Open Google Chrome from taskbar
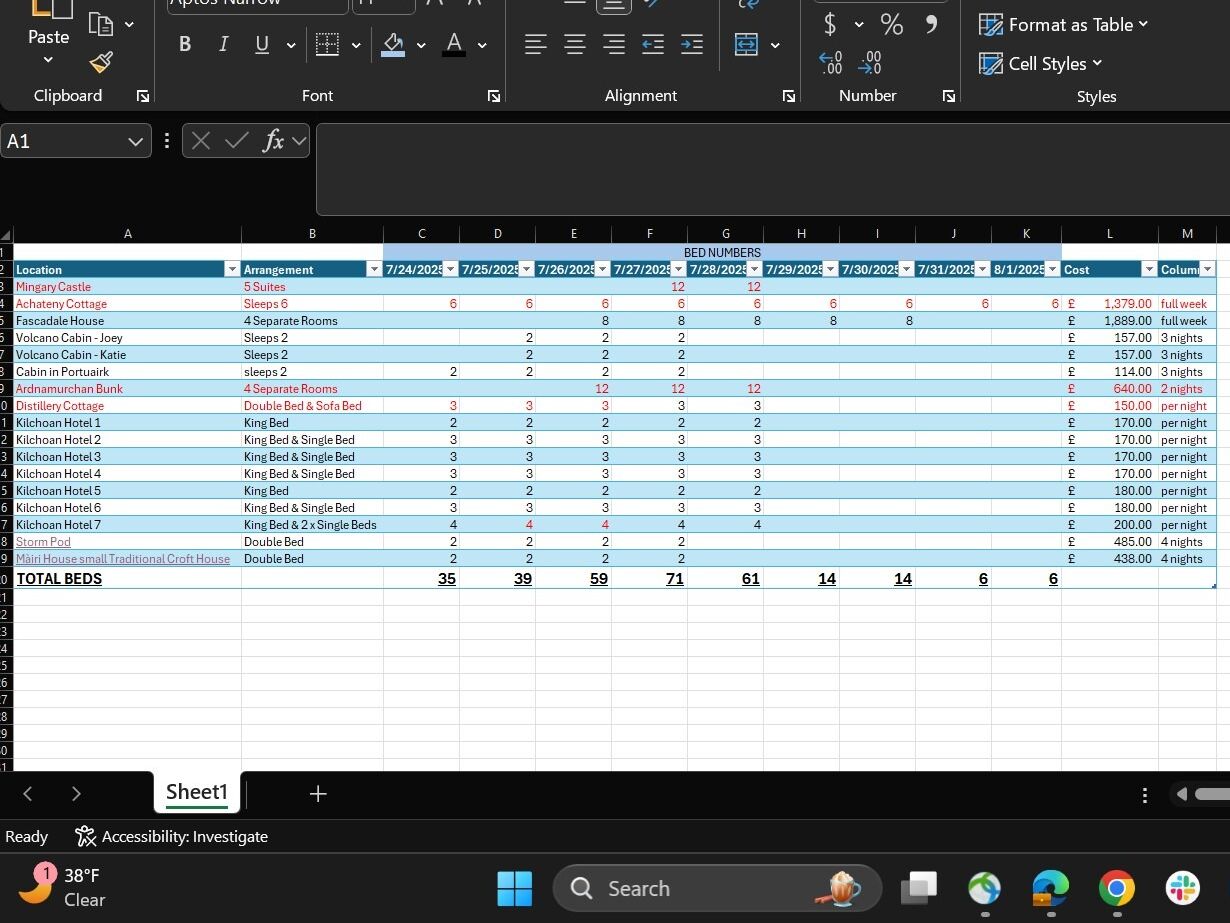Image resolution: width=1230 pixels, height=923 pixels. pos(1116,888)
